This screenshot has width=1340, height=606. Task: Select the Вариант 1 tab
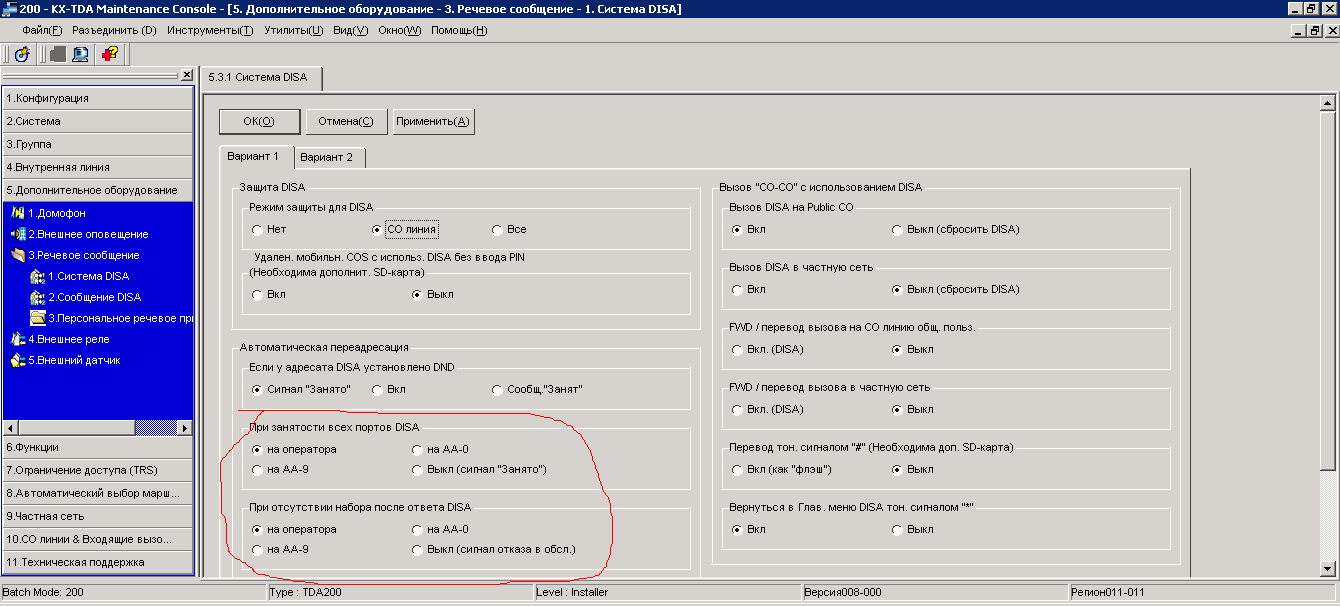254,157
